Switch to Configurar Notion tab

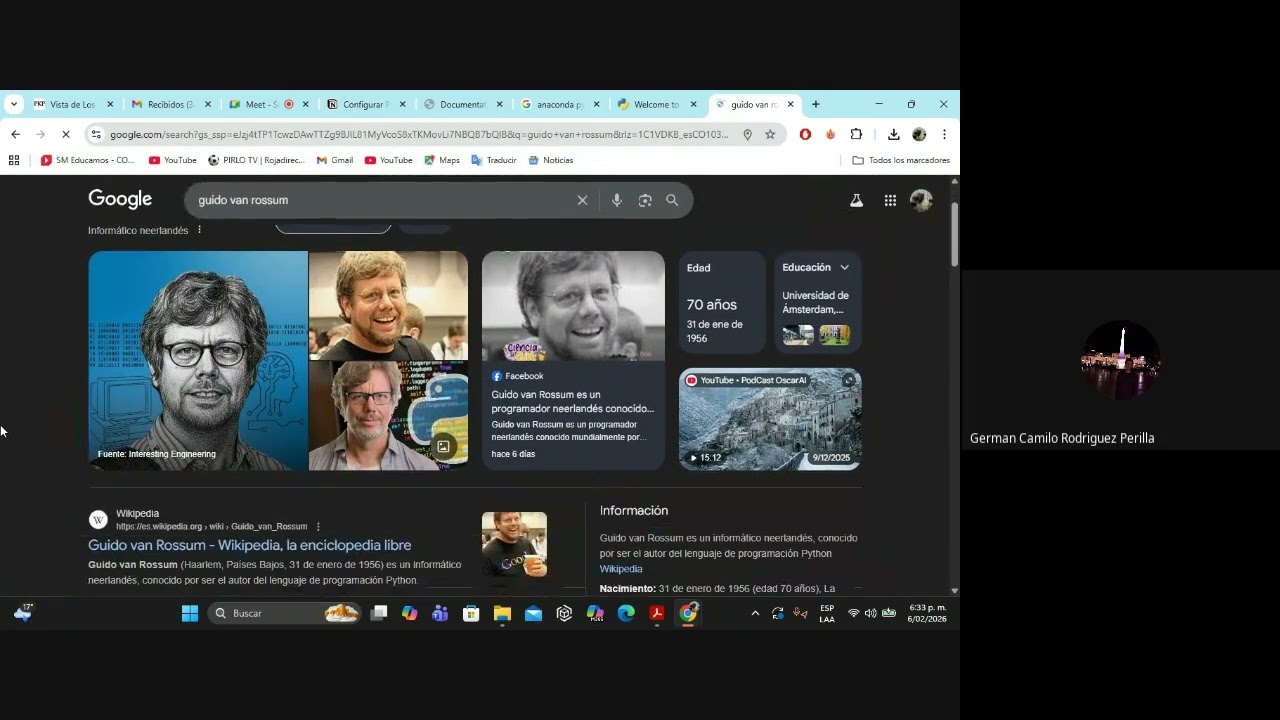pyautogui.click(x=366, y=104)
